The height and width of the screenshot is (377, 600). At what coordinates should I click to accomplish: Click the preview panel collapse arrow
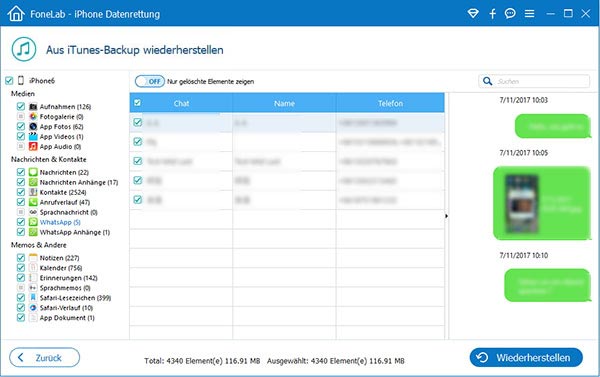click(447, 216)
